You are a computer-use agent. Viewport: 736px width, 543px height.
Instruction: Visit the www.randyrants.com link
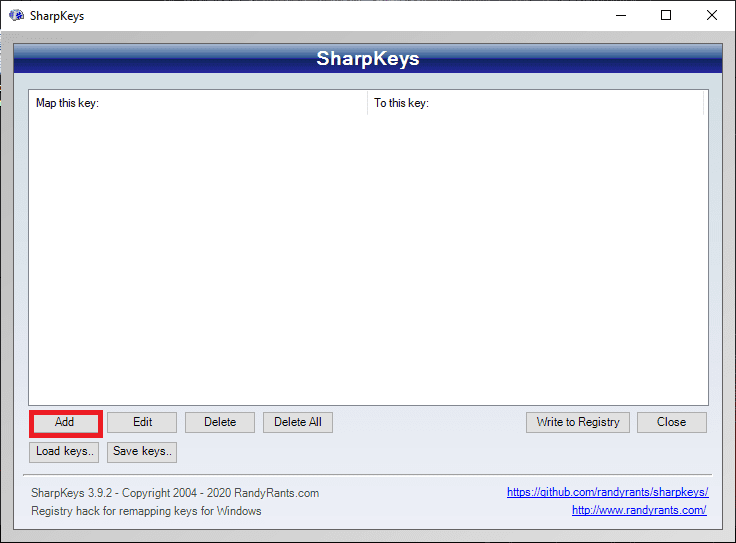[639, 510]
